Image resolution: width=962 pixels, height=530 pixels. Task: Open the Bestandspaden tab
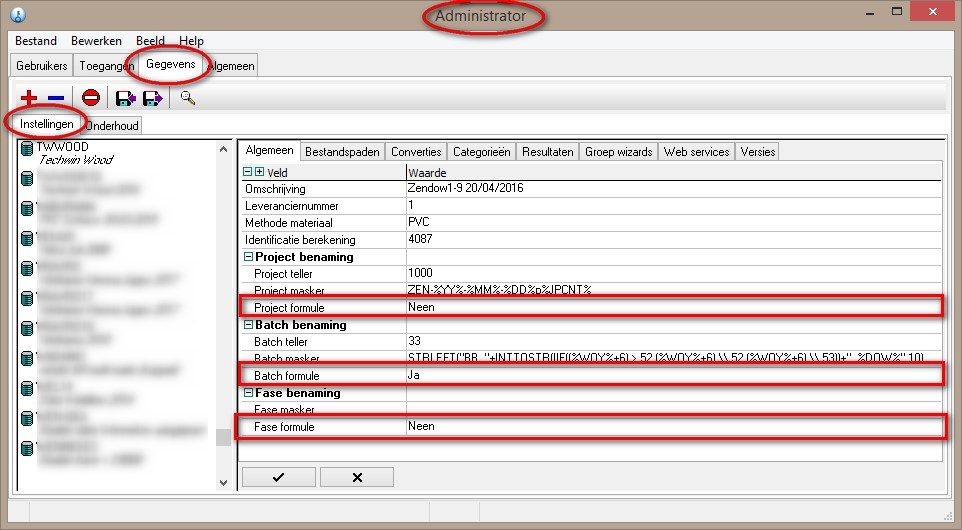pyautogui.click(x=342, y=152)
